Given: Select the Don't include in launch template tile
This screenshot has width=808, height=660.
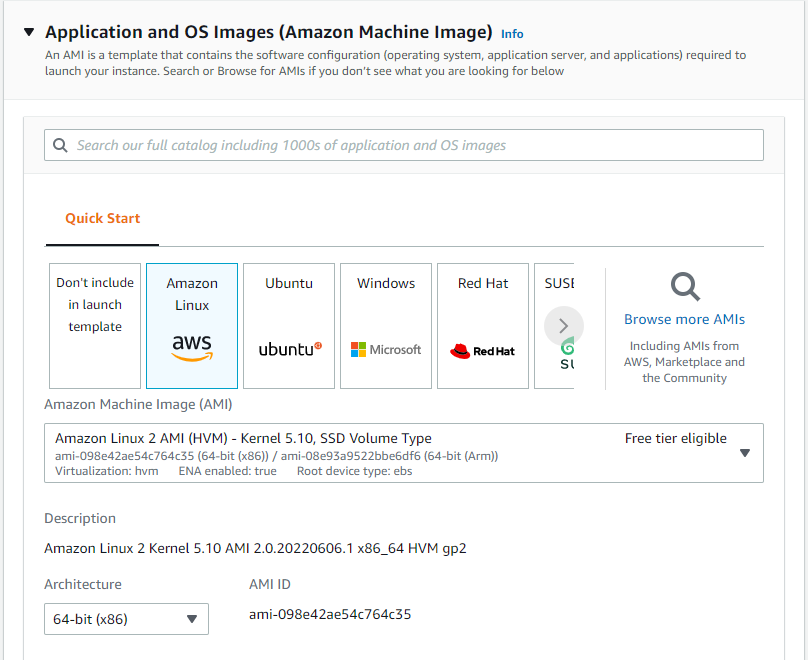Looking at the screenshot, I should pos(95,326).
